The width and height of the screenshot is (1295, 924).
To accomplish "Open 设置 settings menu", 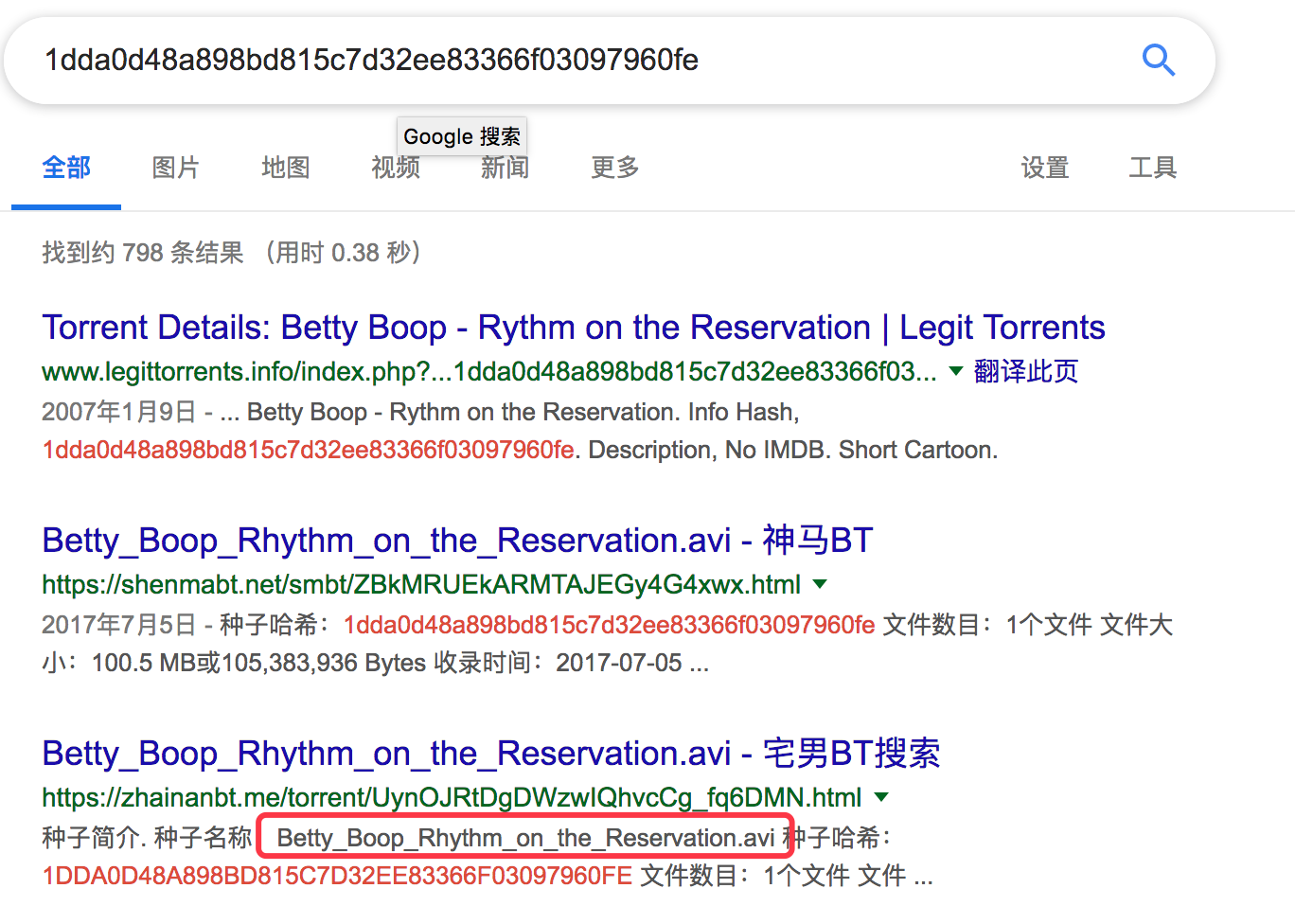I will point(1045,168).
